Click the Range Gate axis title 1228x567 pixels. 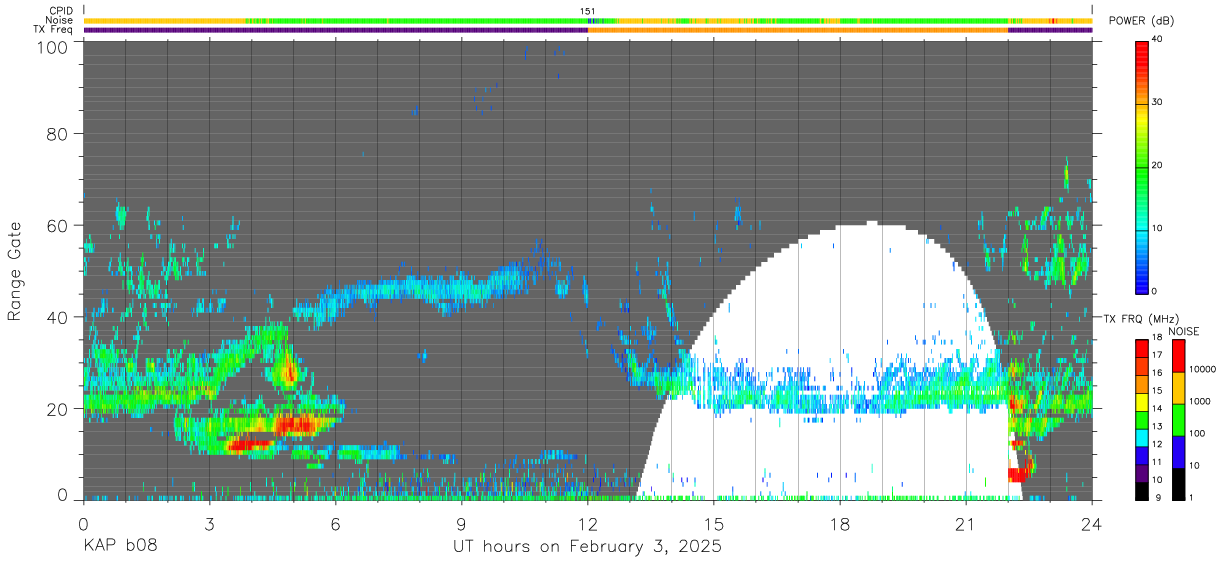15,271
